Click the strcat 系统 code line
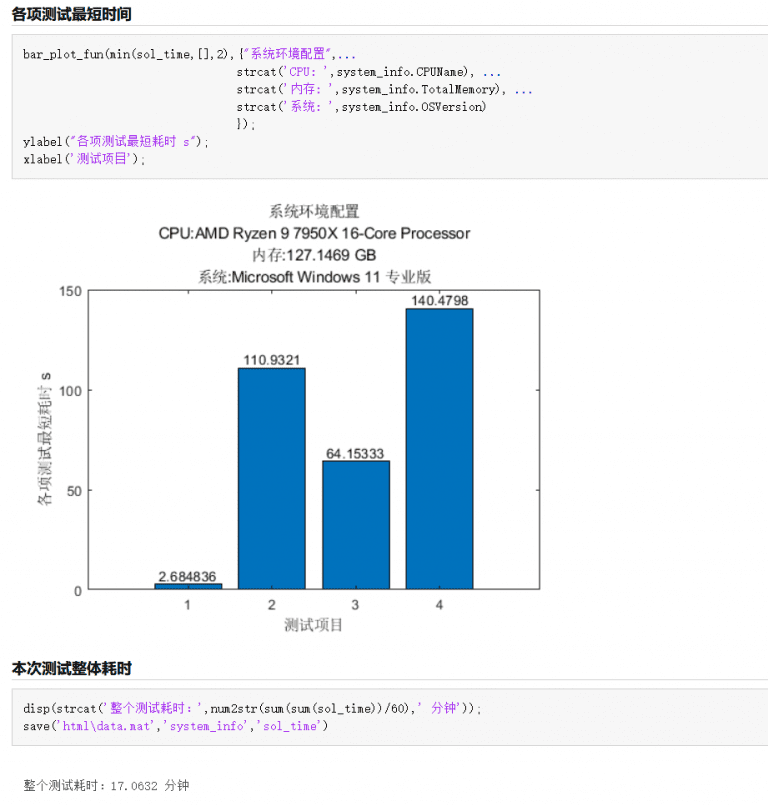The height and width of the screenshot is (806, 768). tap(361, 106)
